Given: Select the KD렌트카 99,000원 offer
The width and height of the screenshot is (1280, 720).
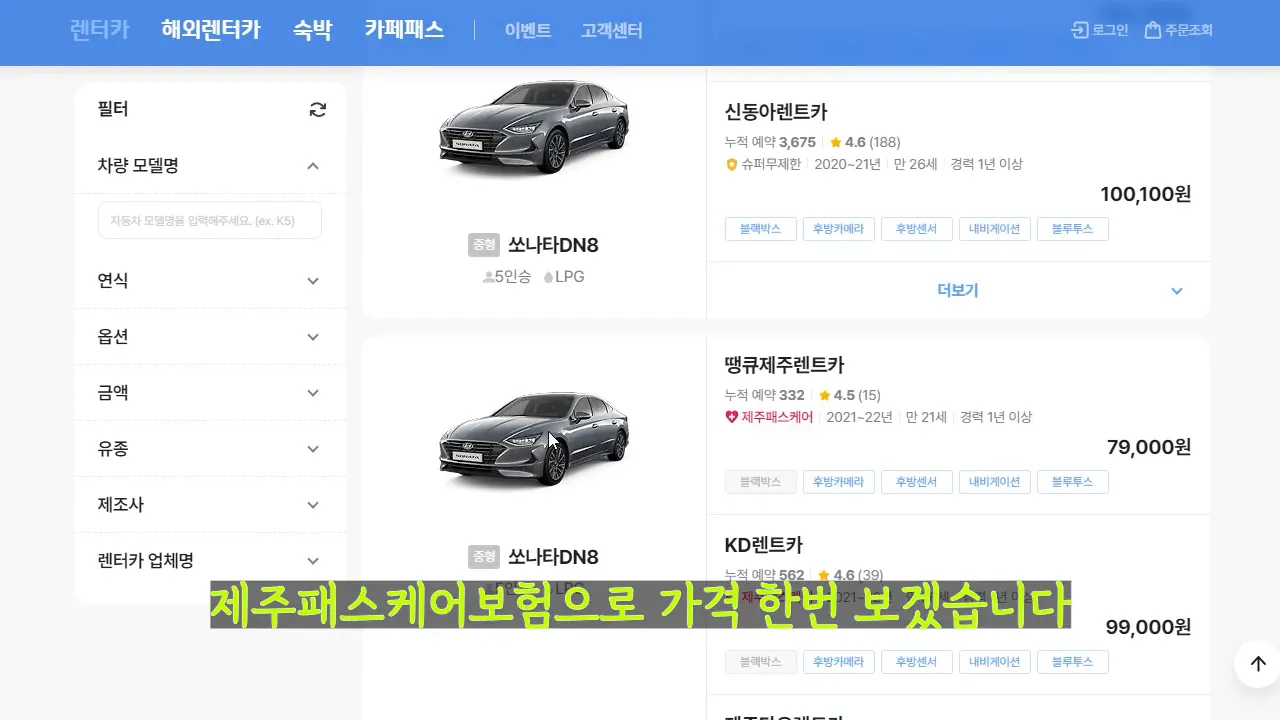Looking at the screenshot, I should [958, 604].
